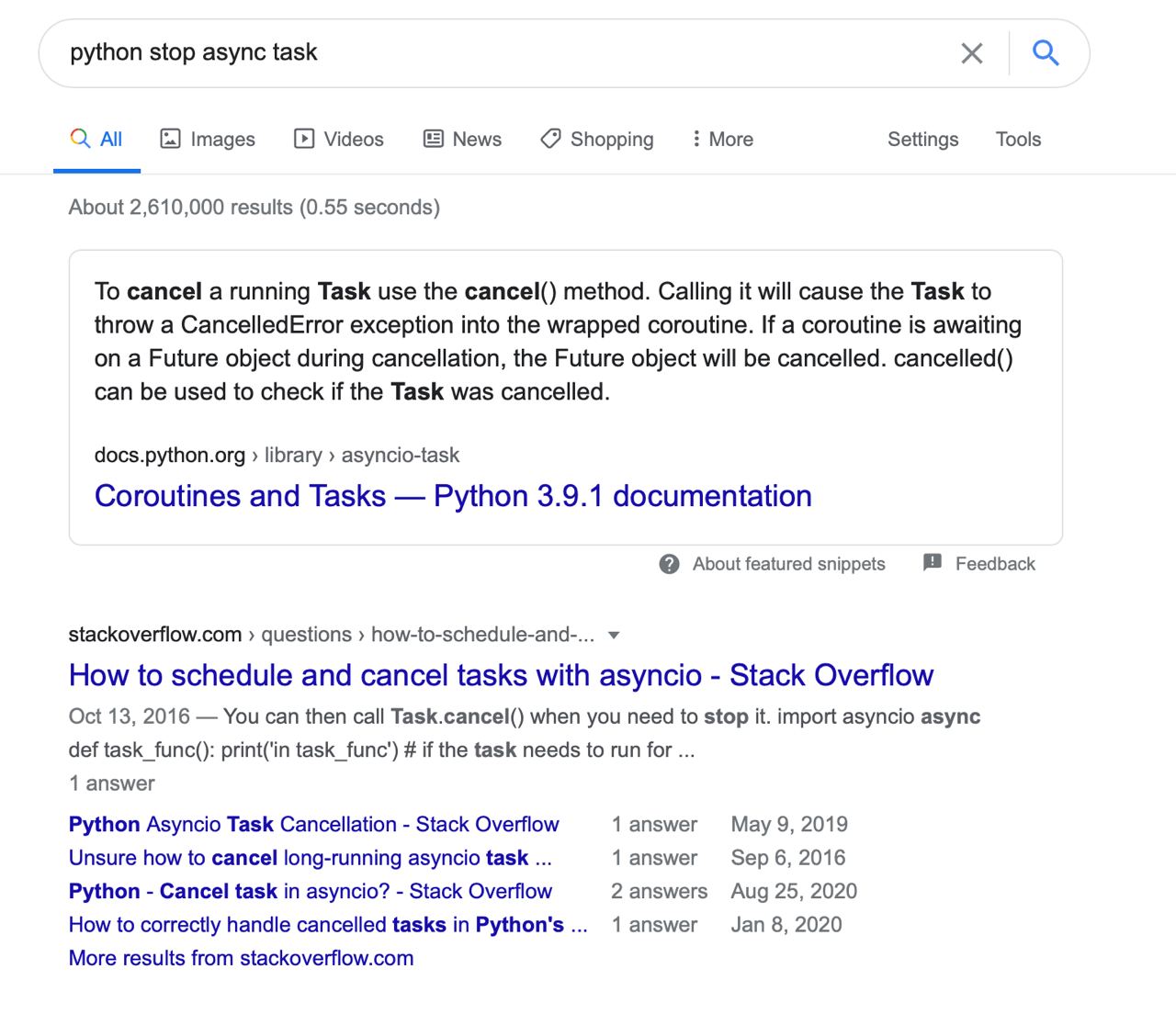Click the Oct 13, 2016 result snippet text
The width and height of the screenshot is (1176, 1014).
525,733
